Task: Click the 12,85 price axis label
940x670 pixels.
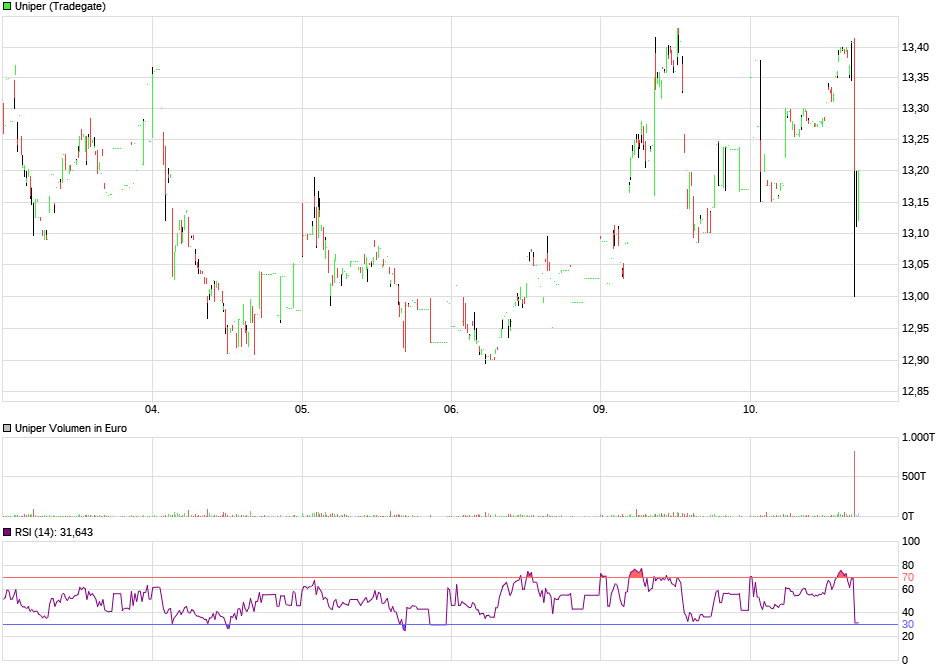Action: coord(915,391)
